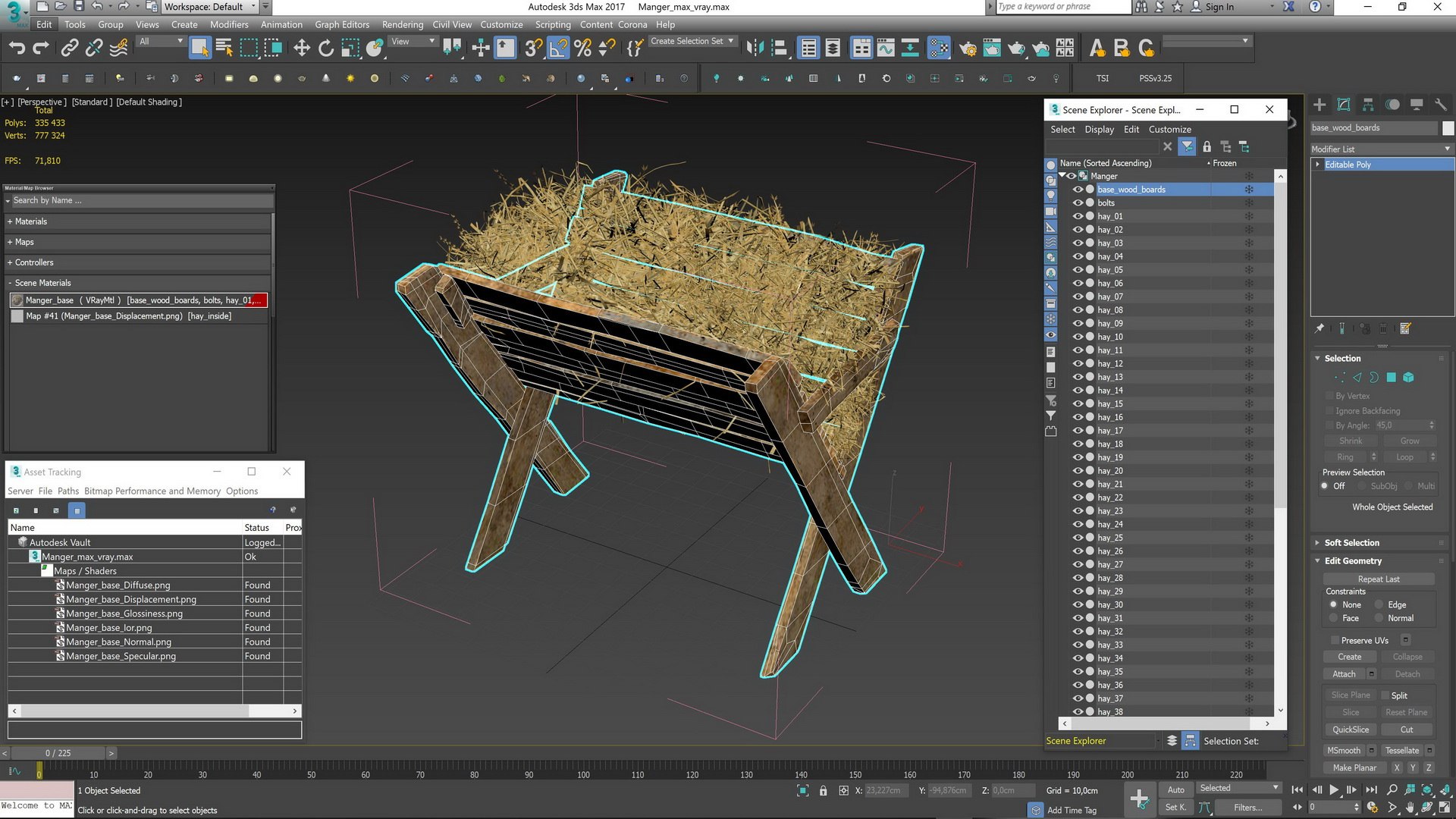
Task: Activate the Select Object tool
Action: [x=199, y=48]
